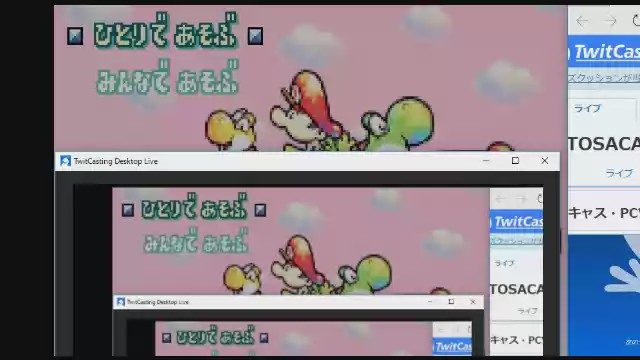Click the キャス・PC heading text
640x360 pixels.
point(604,213)
